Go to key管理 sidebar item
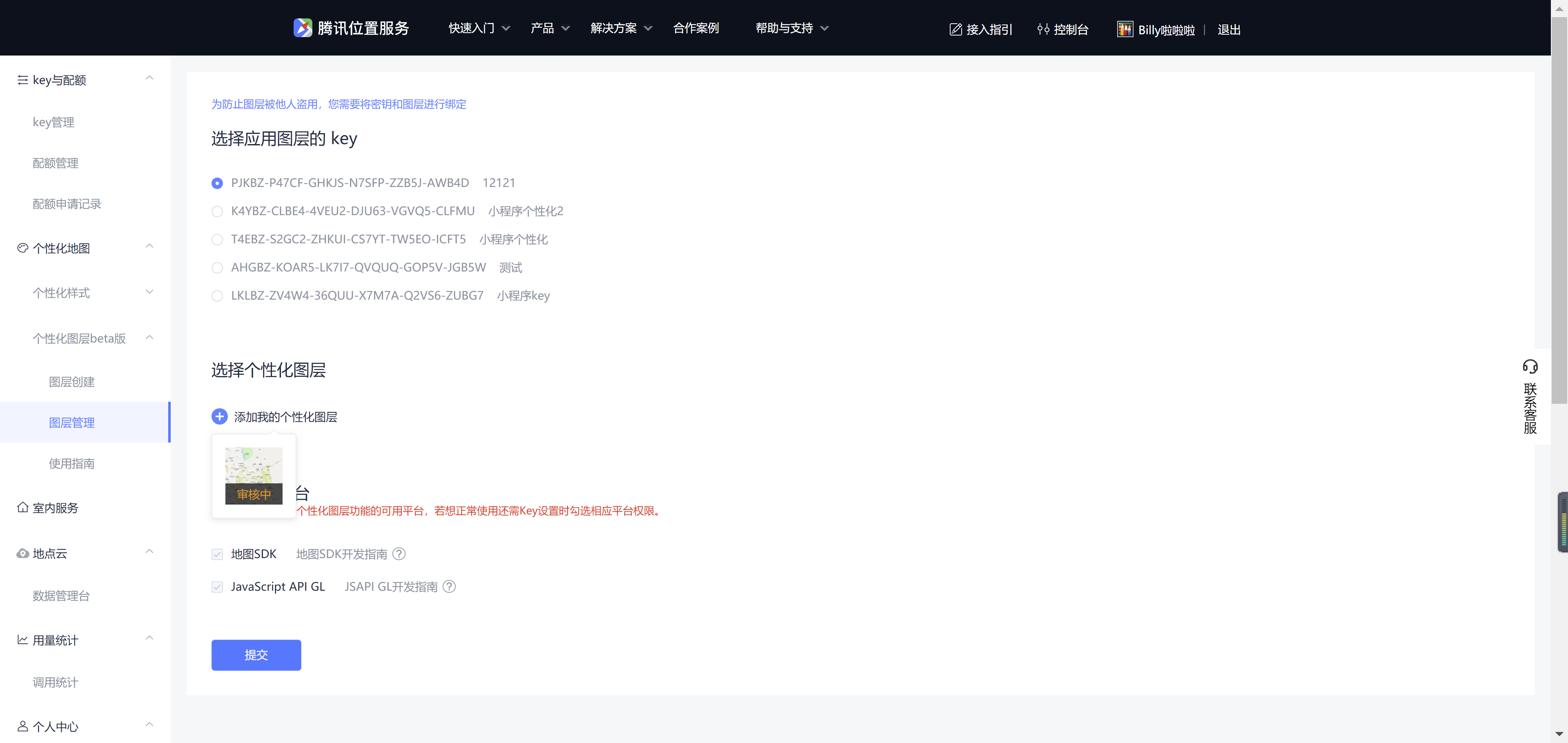Image resolution: width=1568 pixels, height=743 pixels. 53,122
